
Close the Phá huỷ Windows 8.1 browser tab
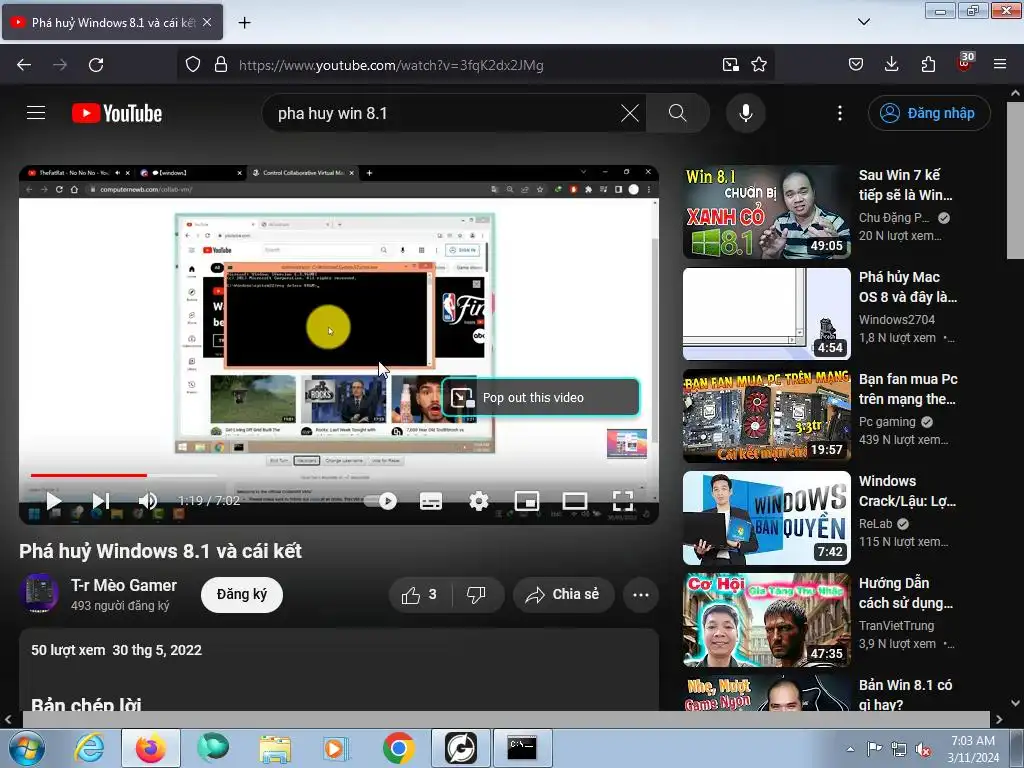tap(207, 22)
